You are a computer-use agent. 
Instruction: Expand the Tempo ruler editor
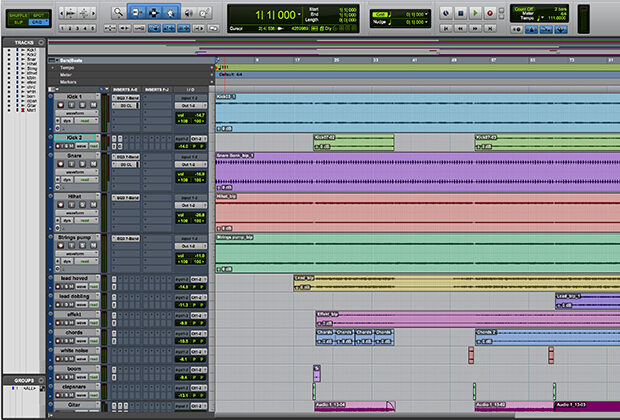(x=53, y=68)
